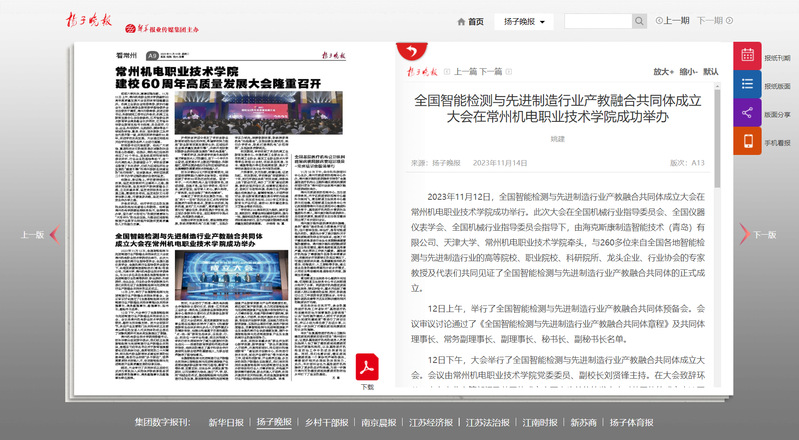Go to 首页 home link

[470, 21]
